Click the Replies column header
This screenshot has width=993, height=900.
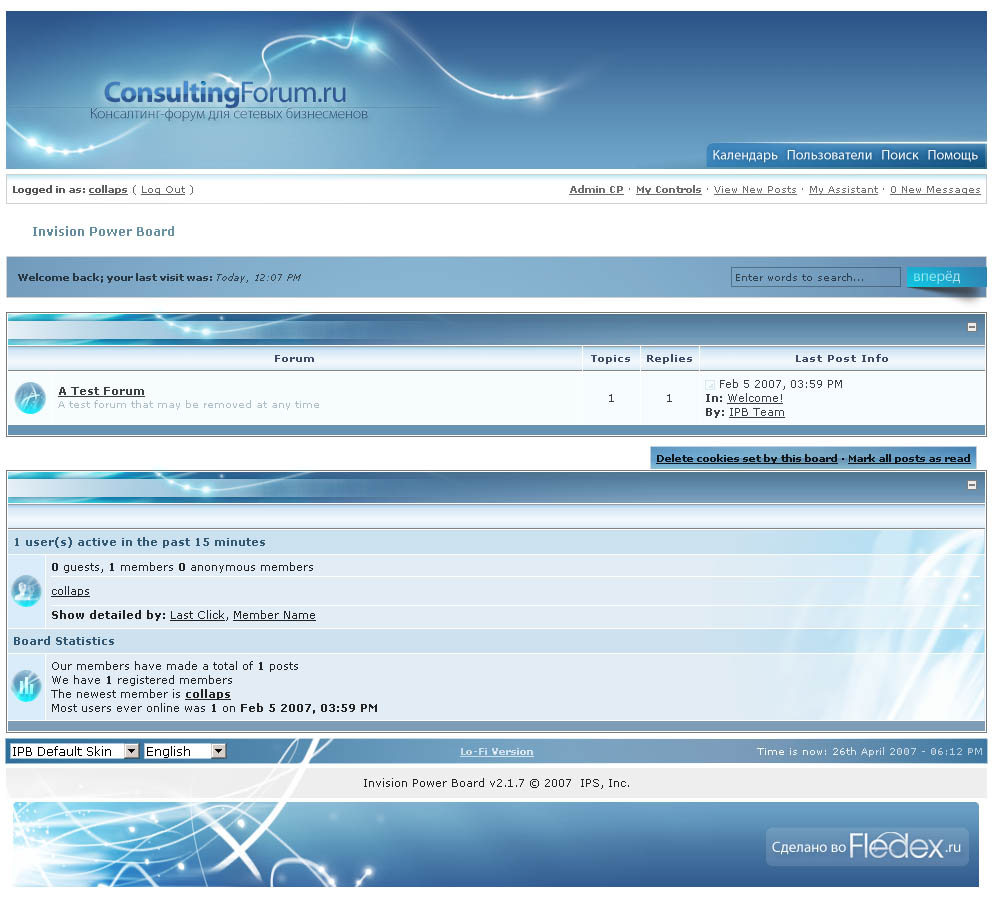pyautogui.click(x=669, y=358)
